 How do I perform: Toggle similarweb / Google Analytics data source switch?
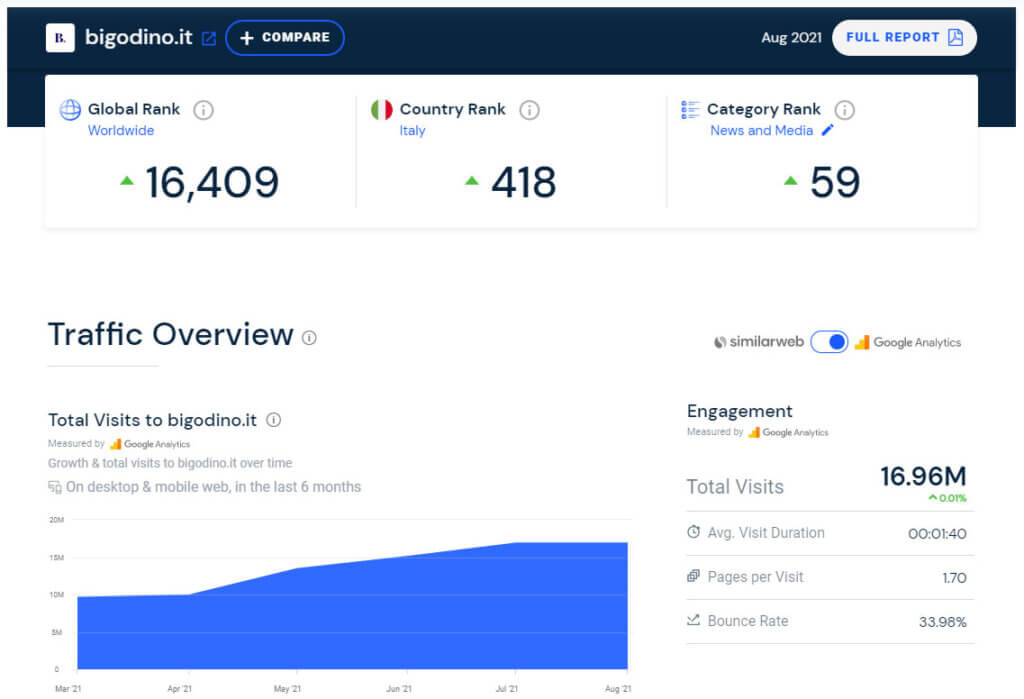click(x=829, y=342)
